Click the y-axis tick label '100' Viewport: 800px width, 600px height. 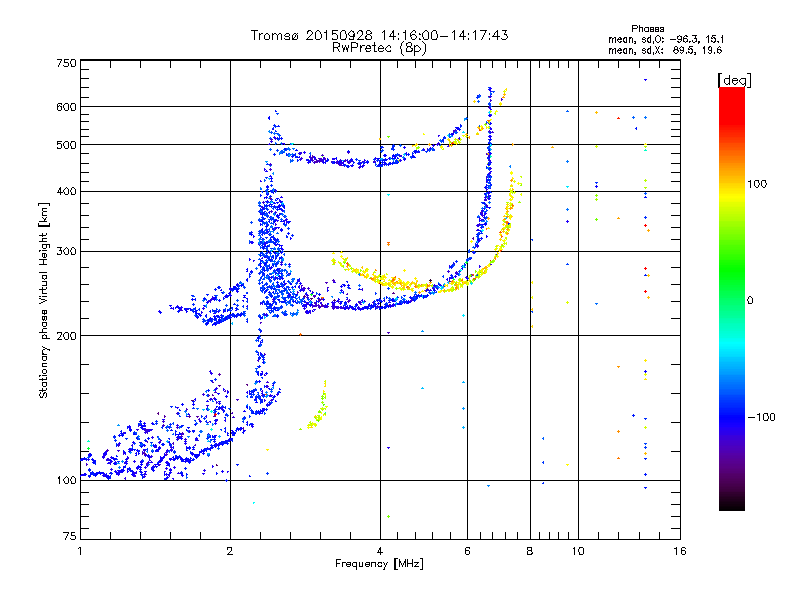point(66,480)
